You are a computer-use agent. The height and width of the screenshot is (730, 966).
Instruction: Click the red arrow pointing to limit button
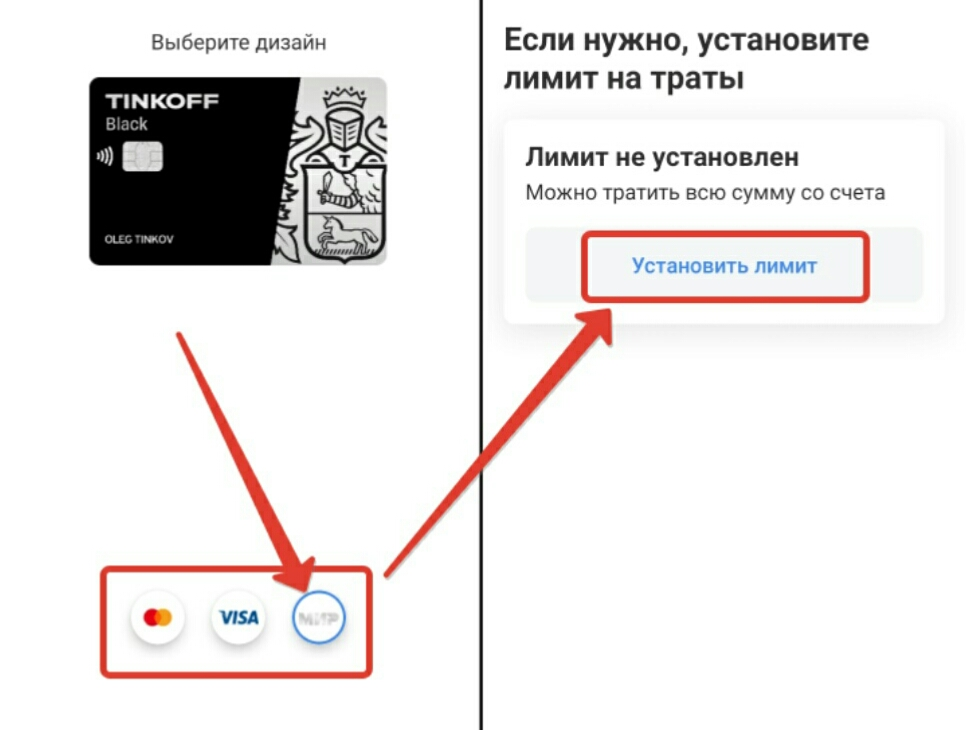tap(499, 444)
